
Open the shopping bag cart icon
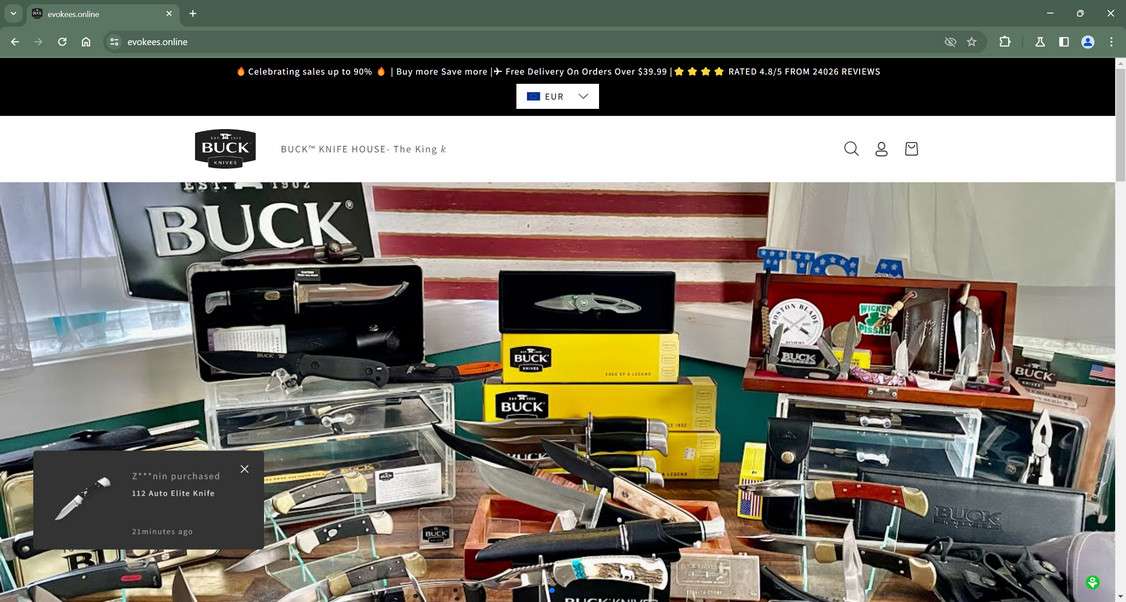911,148
